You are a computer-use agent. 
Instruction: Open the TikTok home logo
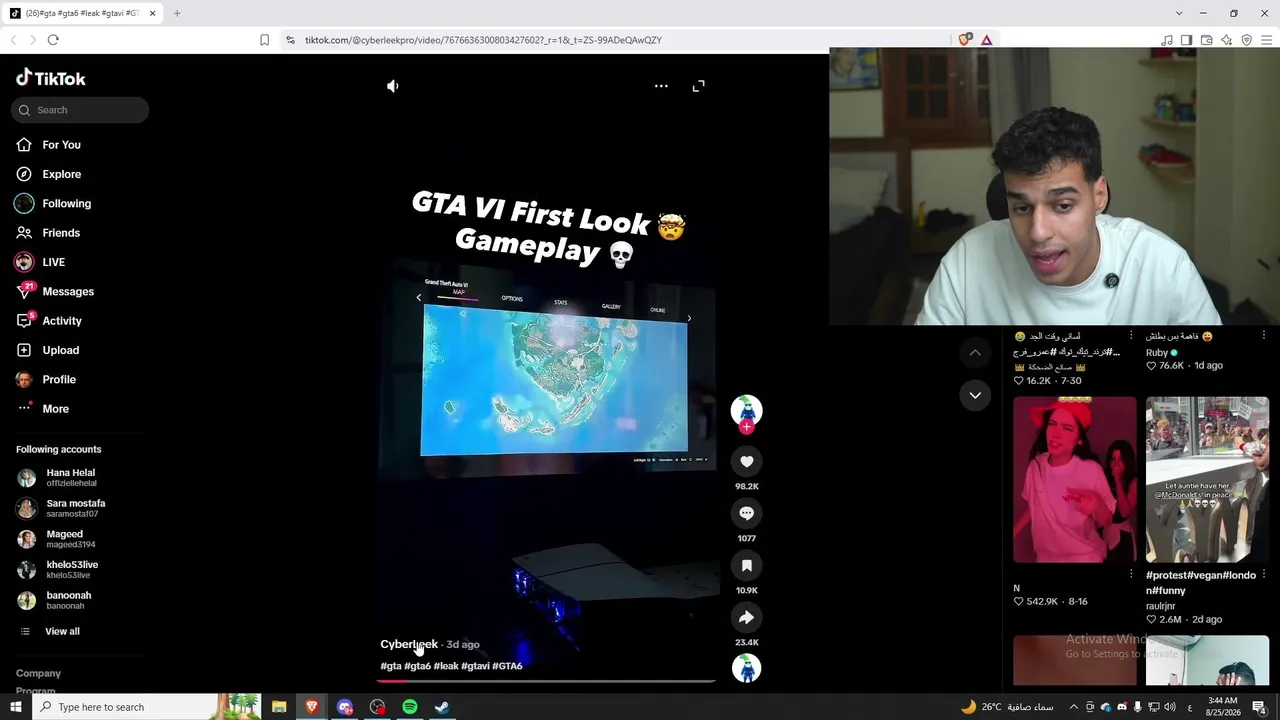[51, 78]
